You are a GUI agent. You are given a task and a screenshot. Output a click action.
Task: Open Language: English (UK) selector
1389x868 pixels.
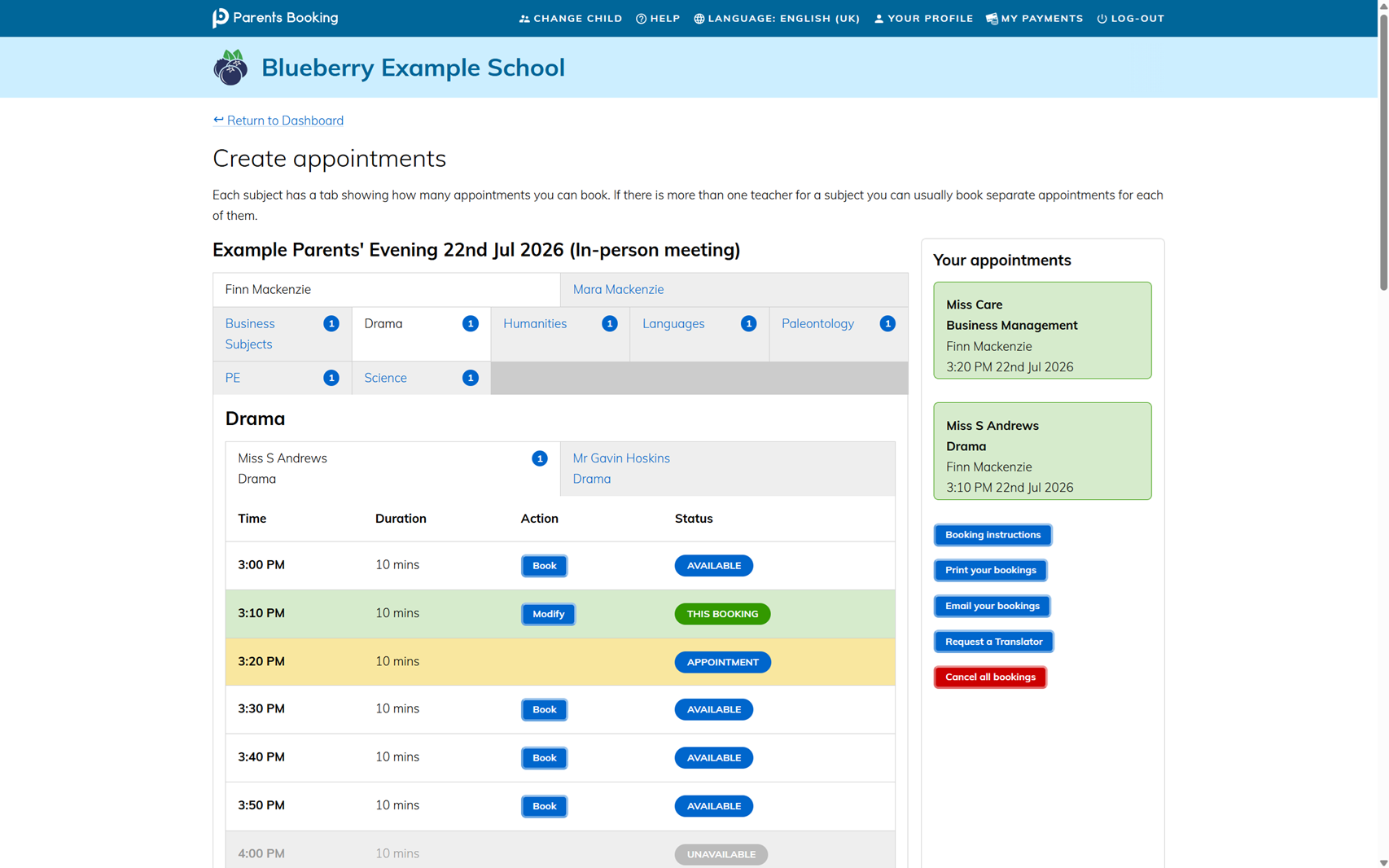coord(777,19)
